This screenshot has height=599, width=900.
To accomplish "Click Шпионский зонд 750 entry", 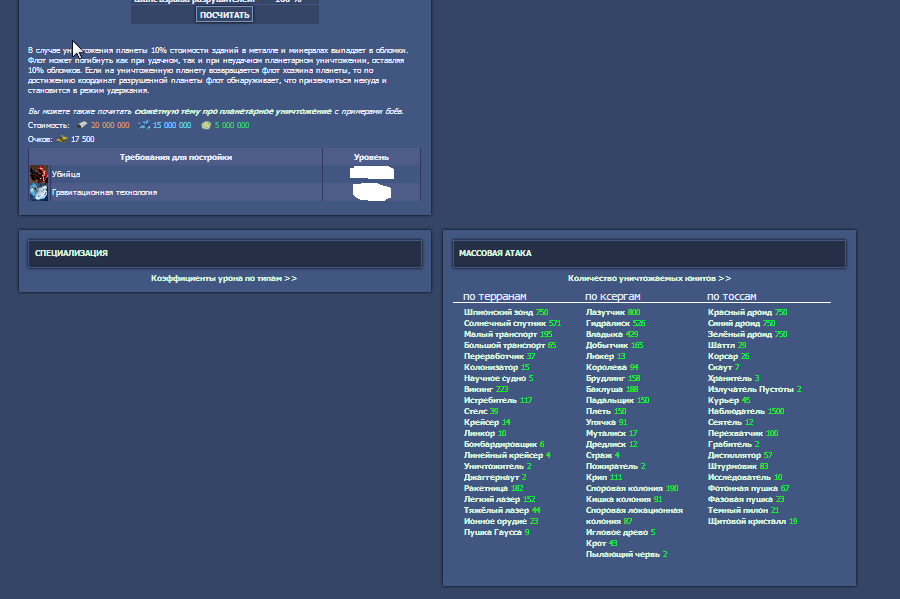I will pos(506,312).
